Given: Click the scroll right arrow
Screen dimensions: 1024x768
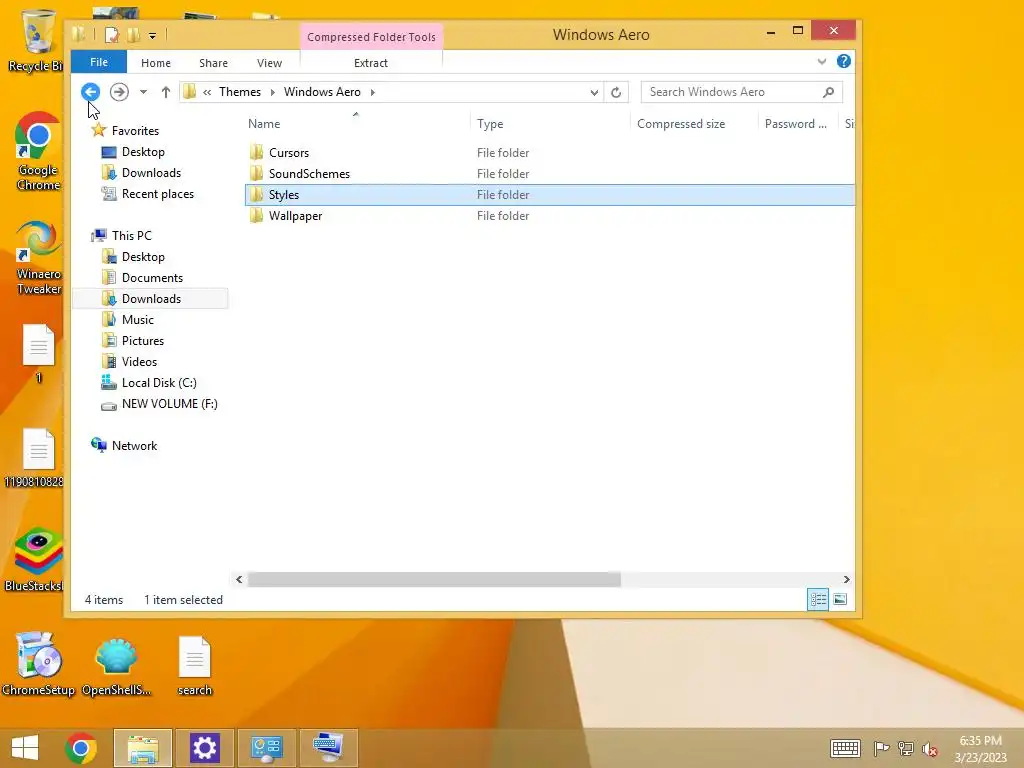Looking at the screenshot, I should click(846, 579).
